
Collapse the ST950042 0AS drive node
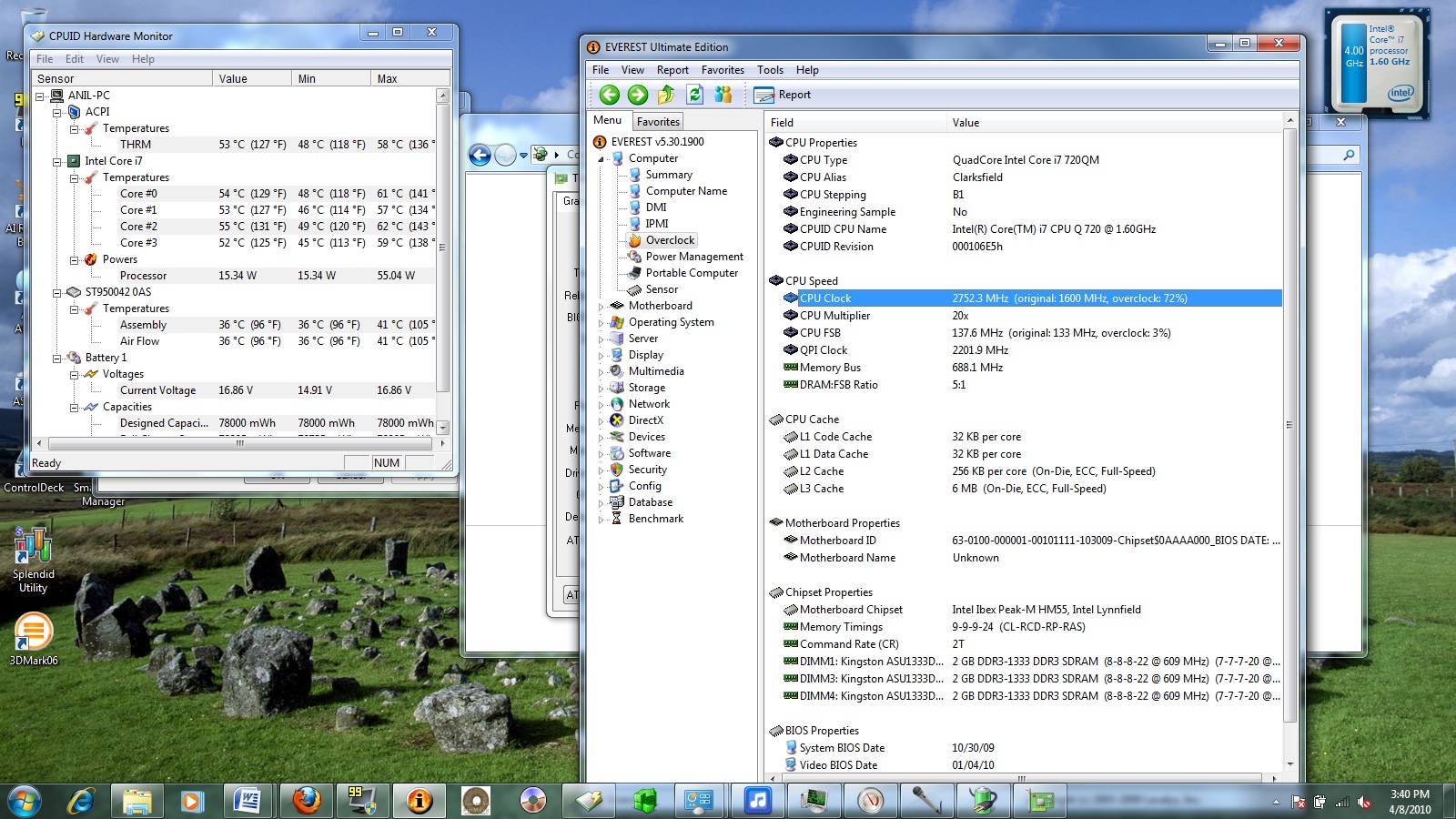pos(56,292)
